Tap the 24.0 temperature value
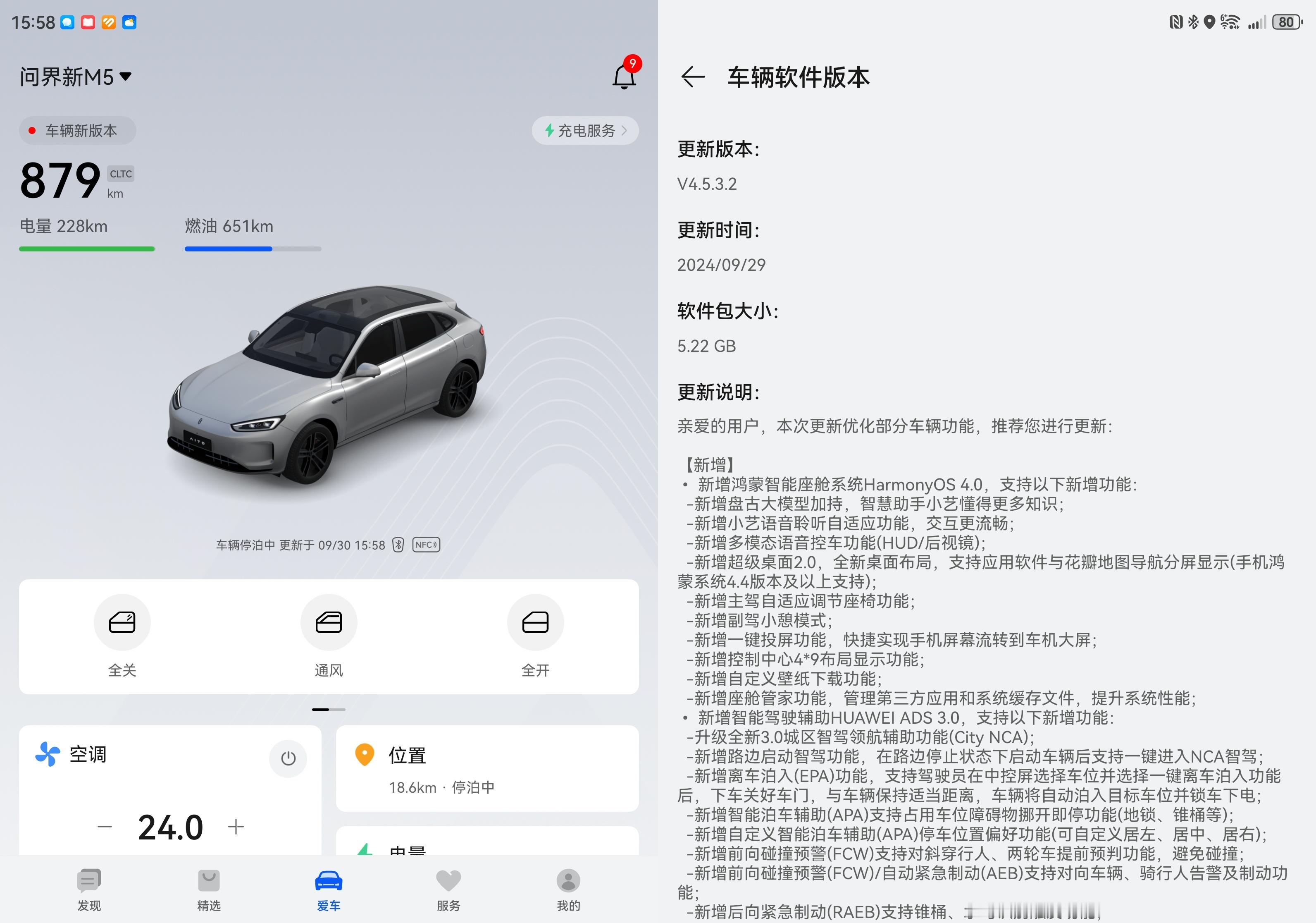 point(170,827)
